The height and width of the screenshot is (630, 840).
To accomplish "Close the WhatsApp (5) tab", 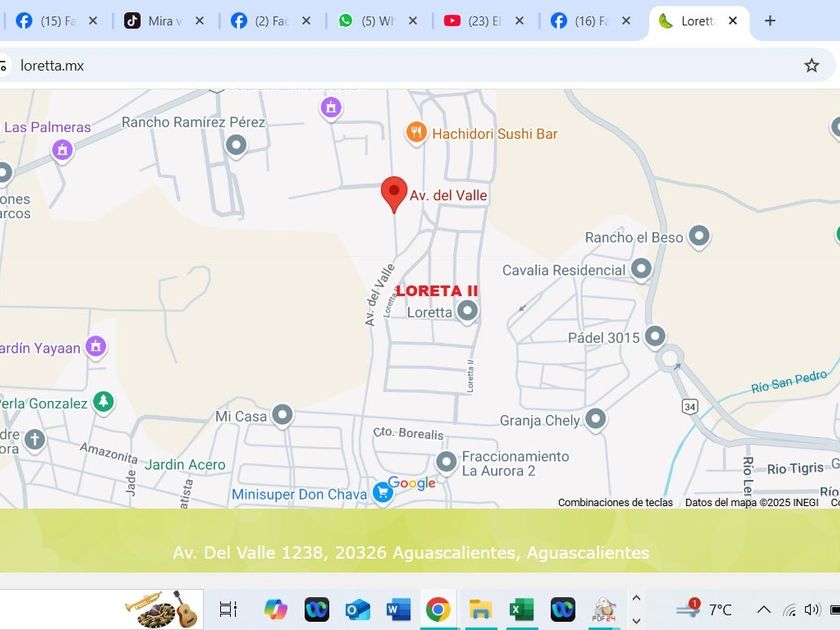I will pyautogui.click(x=413, y=21).
